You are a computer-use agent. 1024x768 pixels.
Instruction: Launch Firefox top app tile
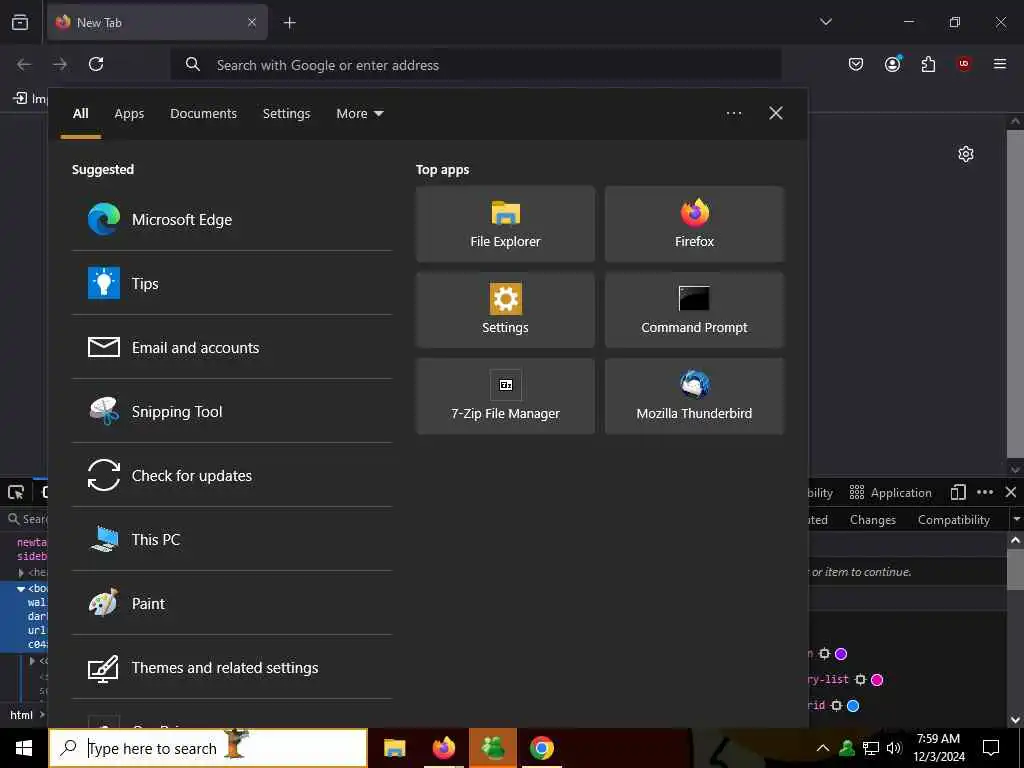694,224
